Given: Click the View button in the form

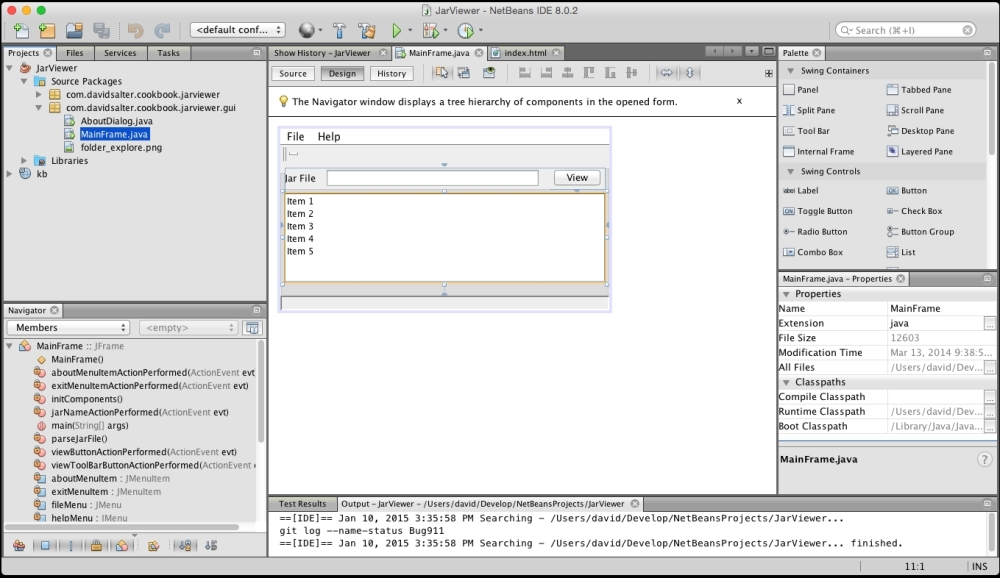Looking at the screenshot, I should tap(576, 177).
